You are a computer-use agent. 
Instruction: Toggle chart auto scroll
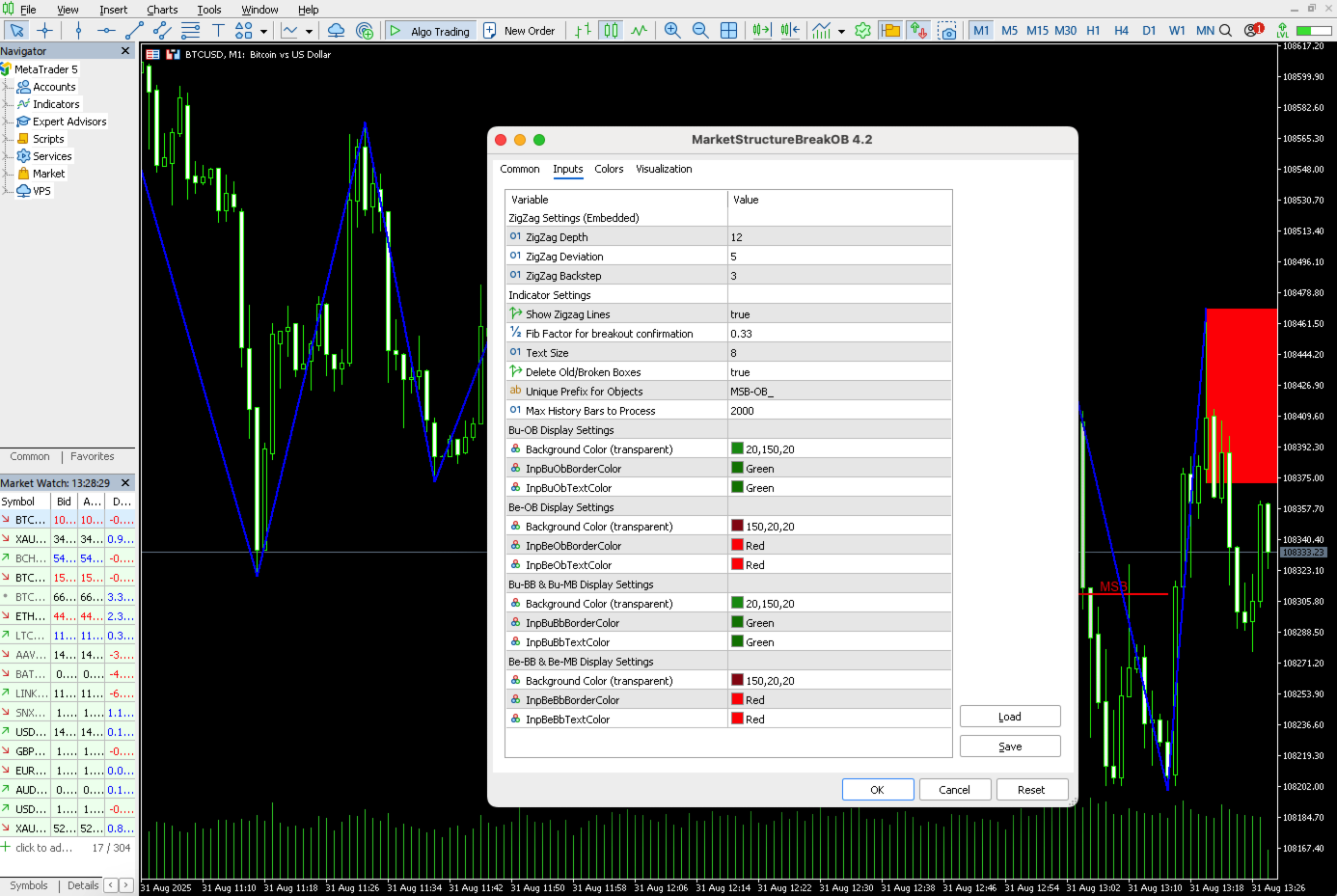tap(762, 31)
